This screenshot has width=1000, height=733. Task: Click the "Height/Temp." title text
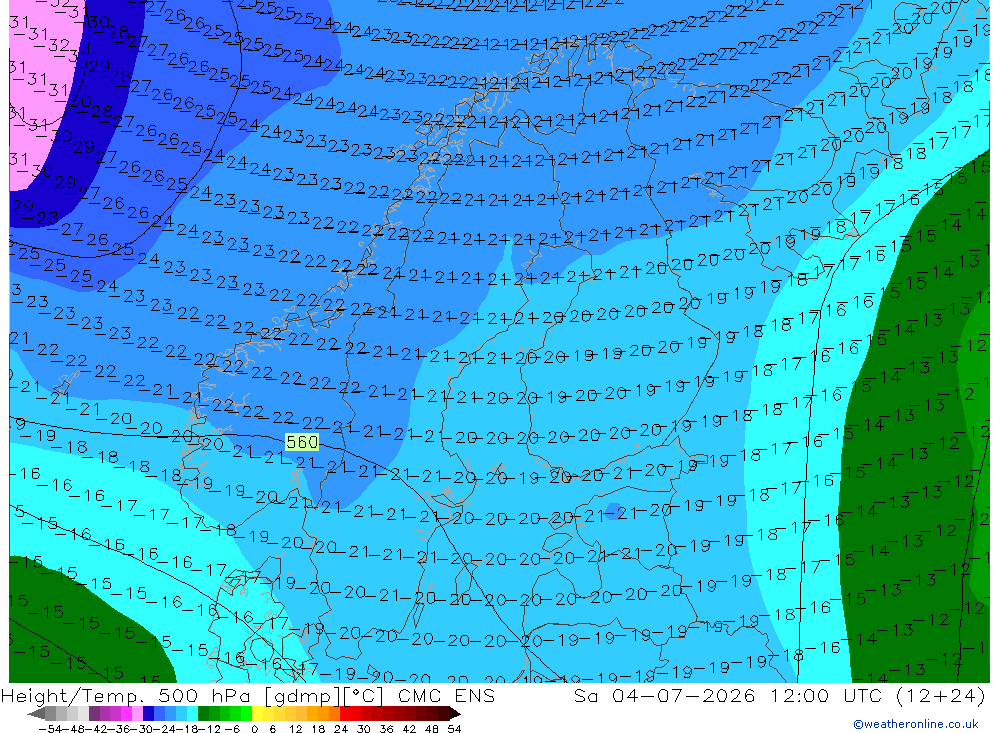click(72, 697)
